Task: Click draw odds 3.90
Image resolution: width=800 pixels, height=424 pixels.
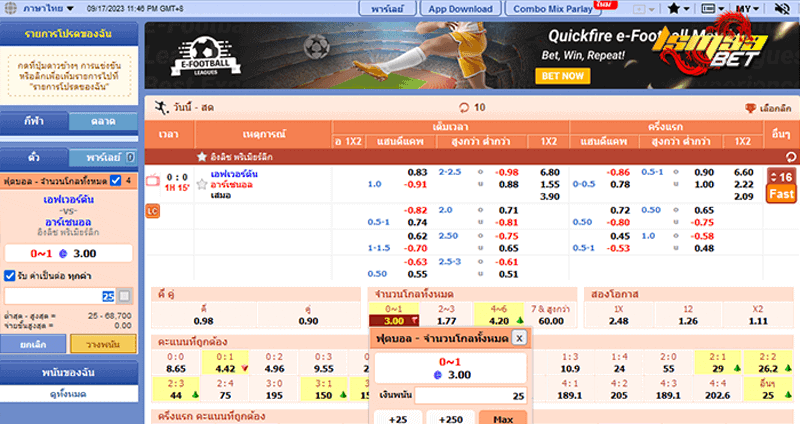Action: (x=549, y=196)
